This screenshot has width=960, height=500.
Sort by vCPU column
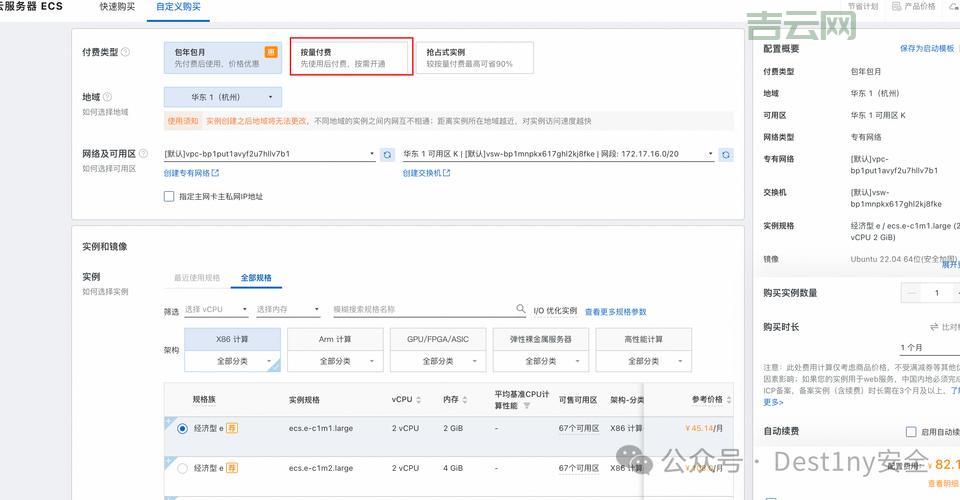click(x=419, y=400)
